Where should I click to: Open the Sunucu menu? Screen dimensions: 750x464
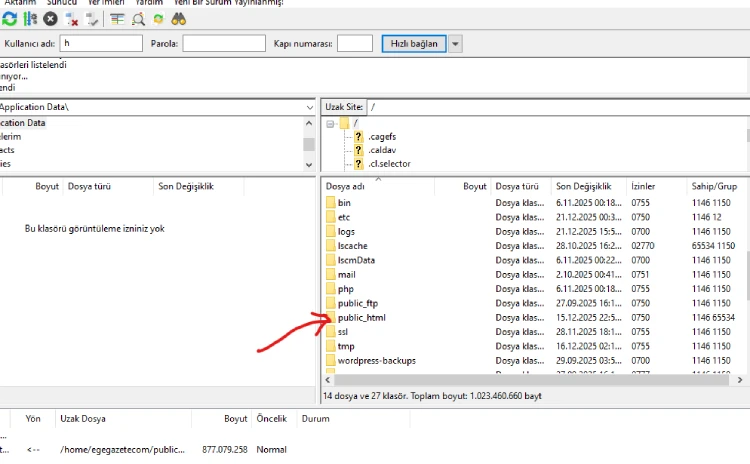(x=62, y=2)
